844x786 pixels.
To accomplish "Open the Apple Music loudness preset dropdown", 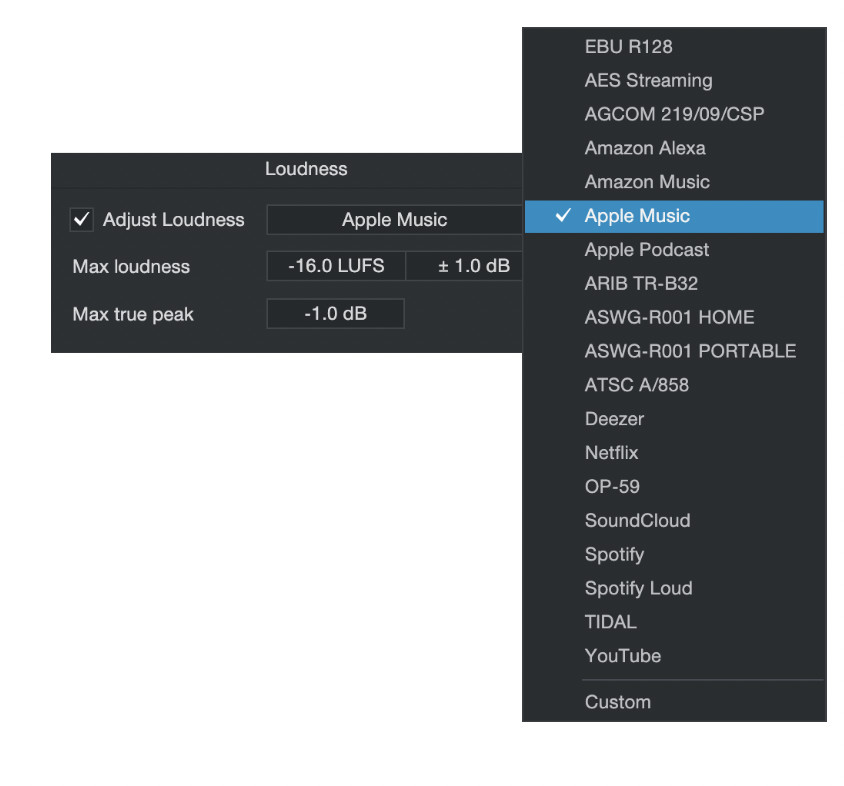I will (395, 220).
